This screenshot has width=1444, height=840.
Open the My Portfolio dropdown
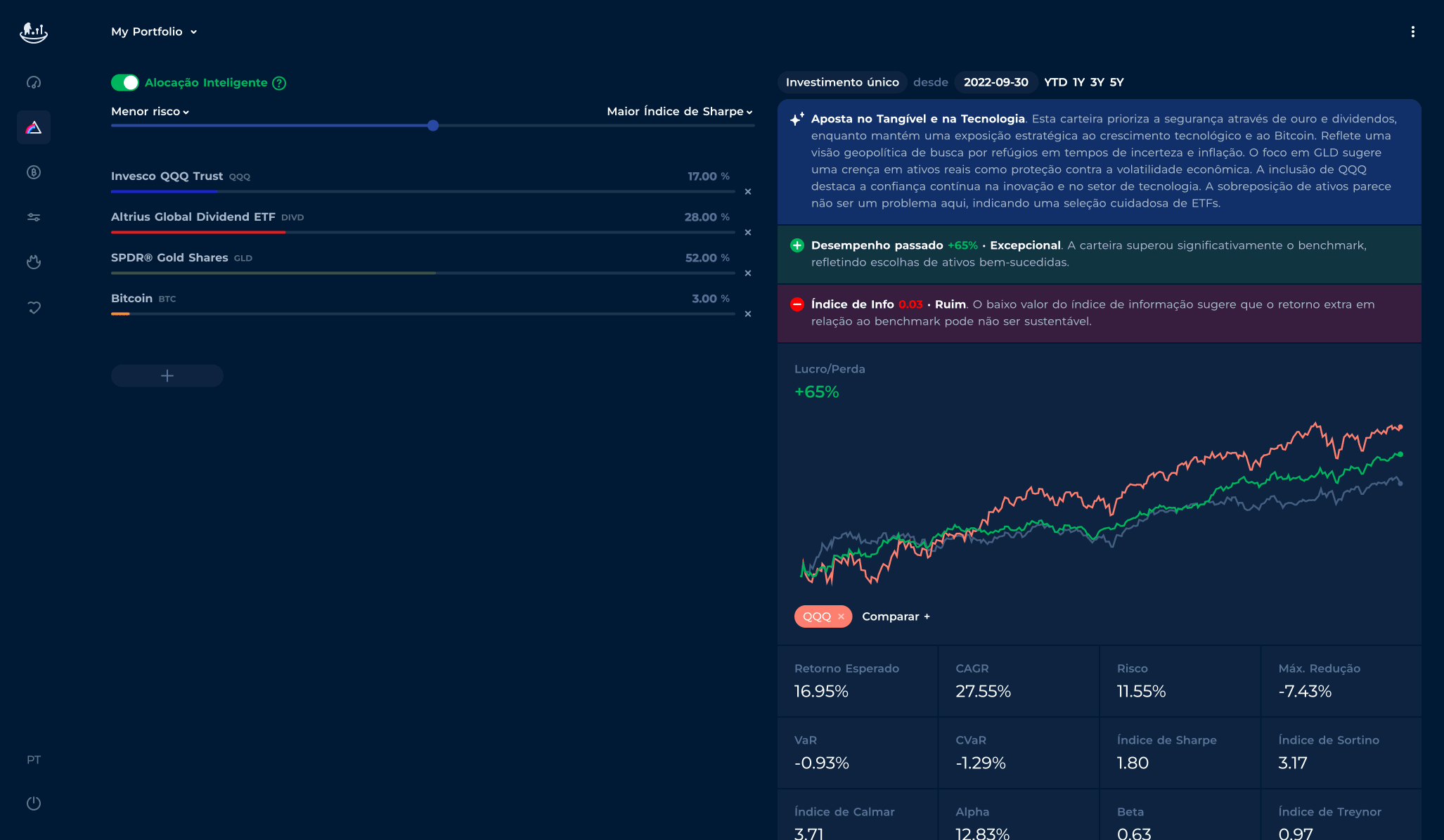(x=154, y=32)
